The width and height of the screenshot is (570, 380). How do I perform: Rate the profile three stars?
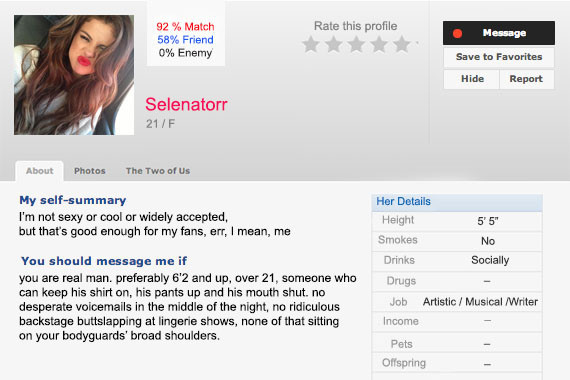point(357,44)
